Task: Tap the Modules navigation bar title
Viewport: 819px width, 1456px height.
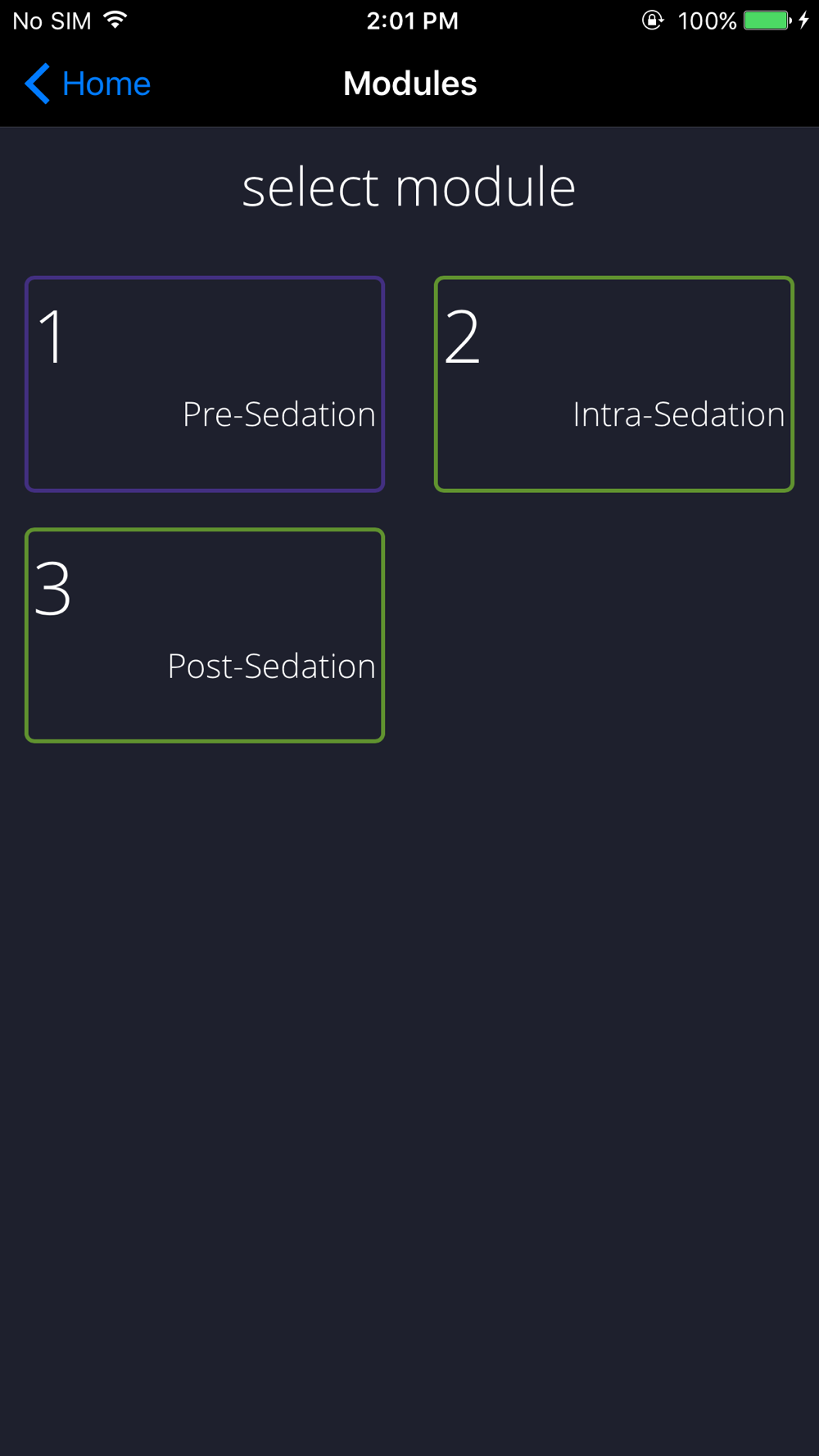Action: (409, 84)
